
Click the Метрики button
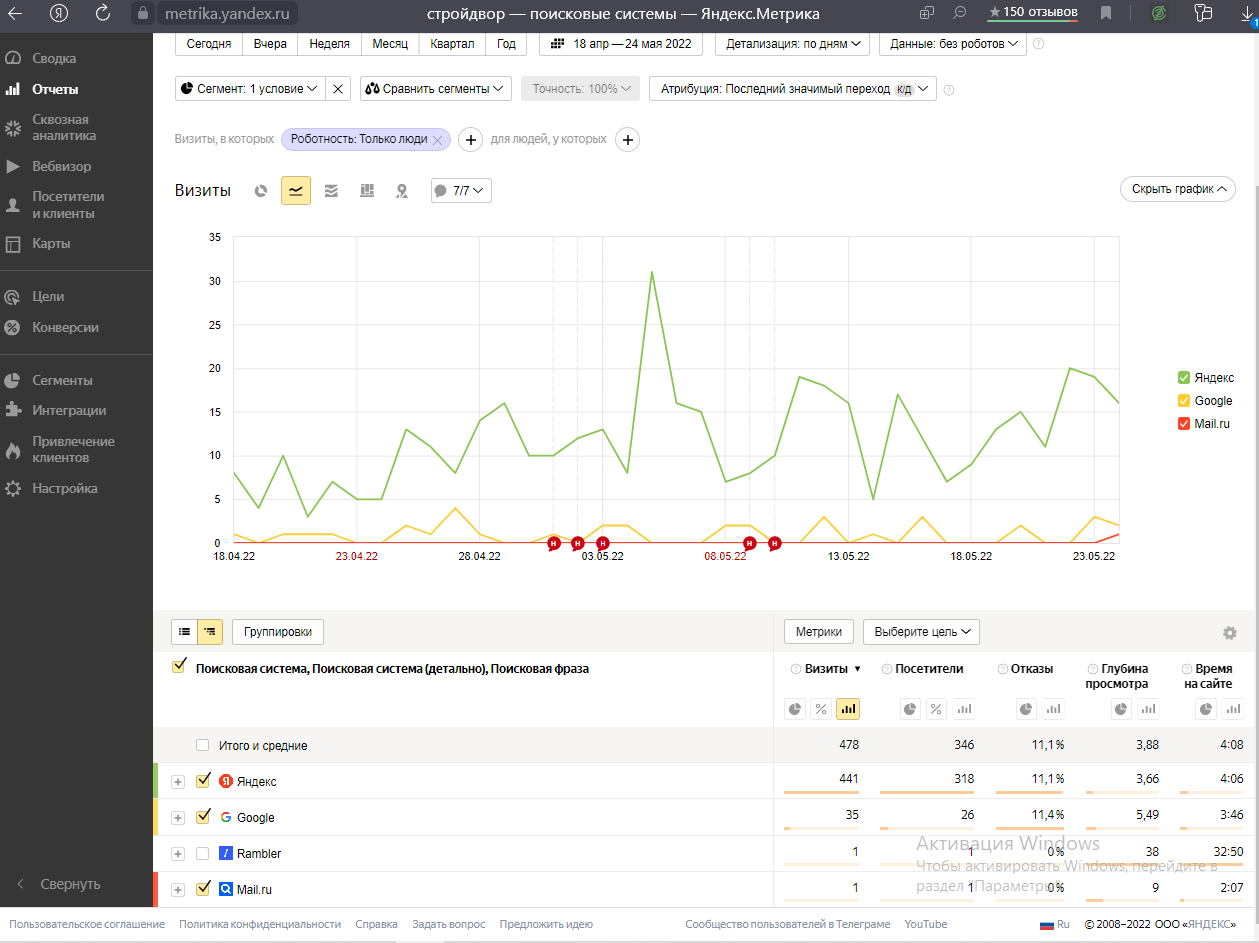(820, 632)
